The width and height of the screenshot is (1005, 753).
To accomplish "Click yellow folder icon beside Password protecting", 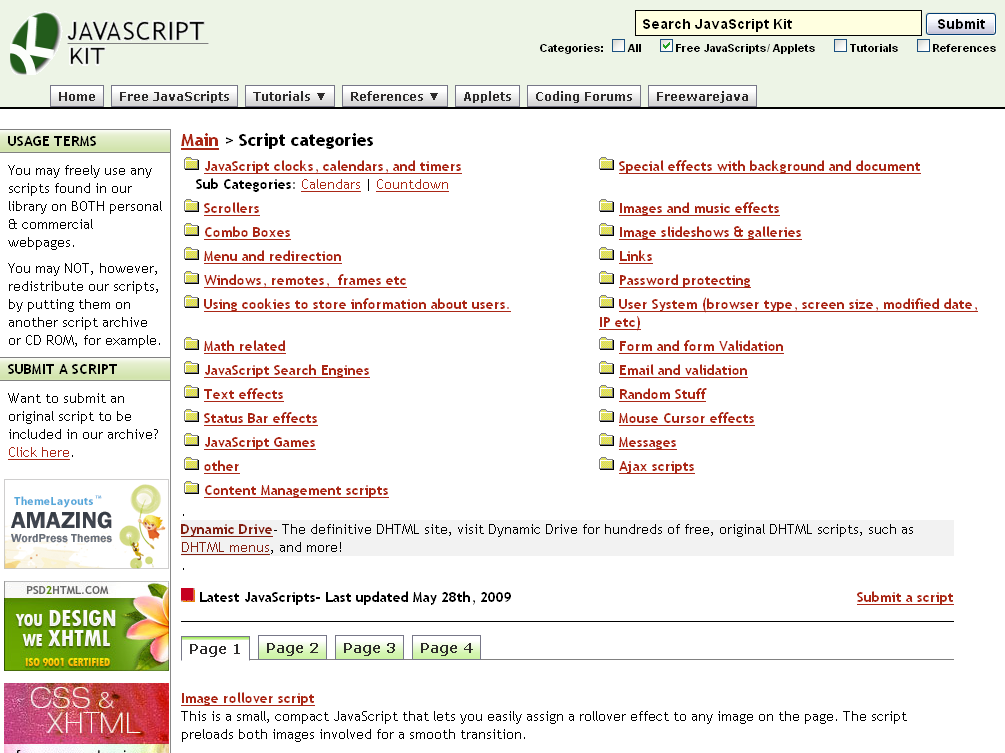I will click(606, 279).
